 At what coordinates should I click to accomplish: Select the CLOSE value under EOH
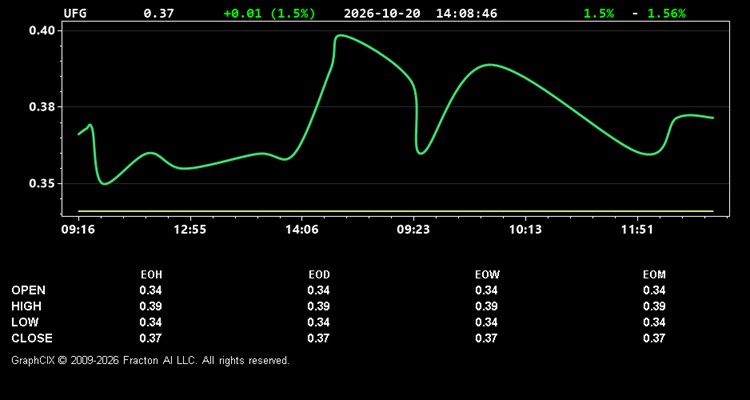pyautogui.click(x=151, y=338)
